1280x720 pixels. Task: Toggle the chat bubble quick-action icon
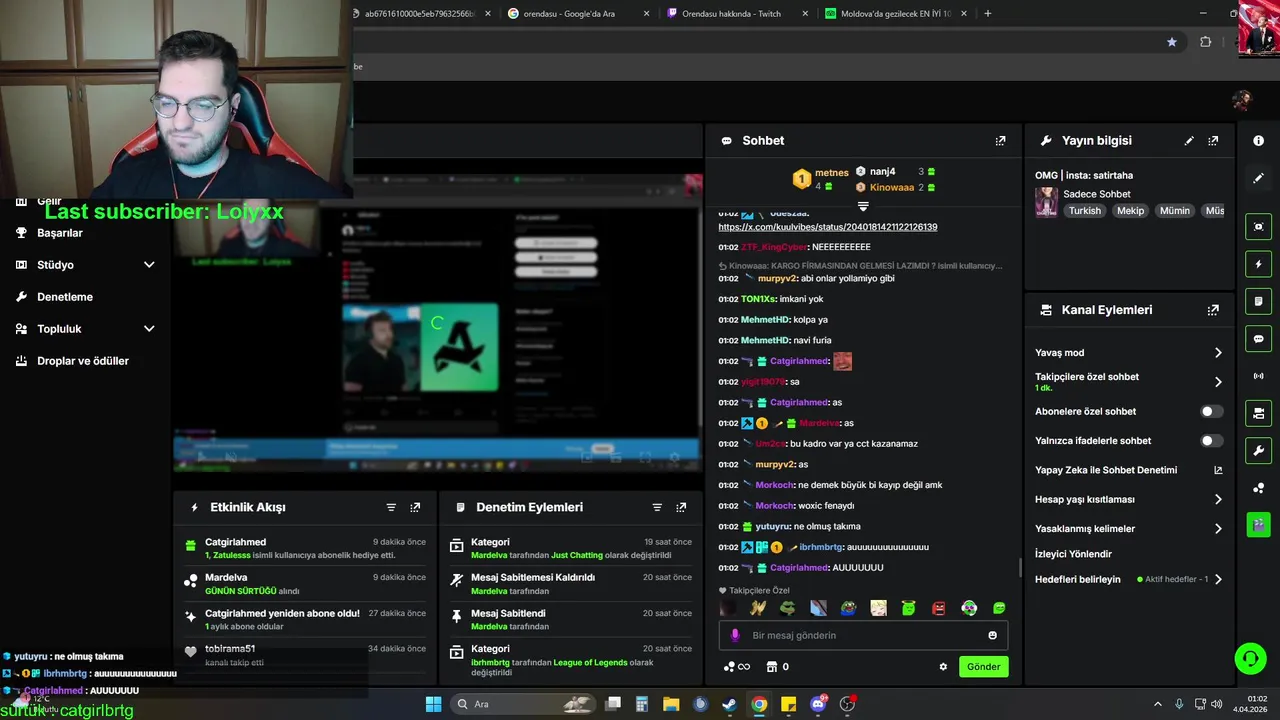click(x=1258, y=338)
